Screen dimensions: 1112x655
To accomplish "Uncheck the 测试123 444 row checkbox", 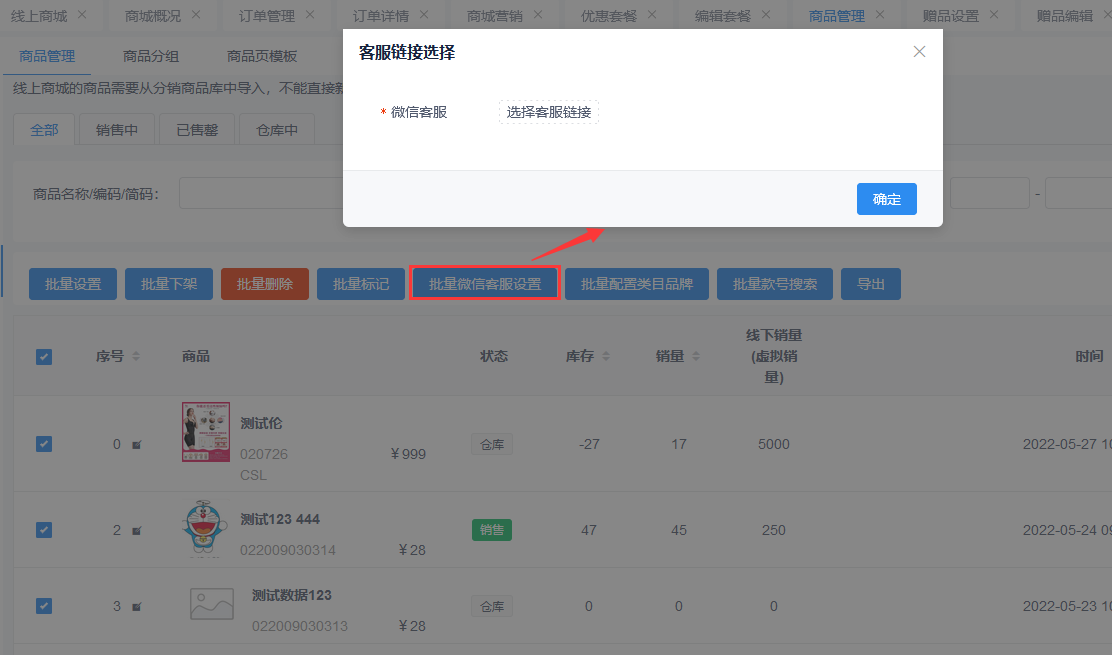I will pyautogui.click(x=44, y=530).
